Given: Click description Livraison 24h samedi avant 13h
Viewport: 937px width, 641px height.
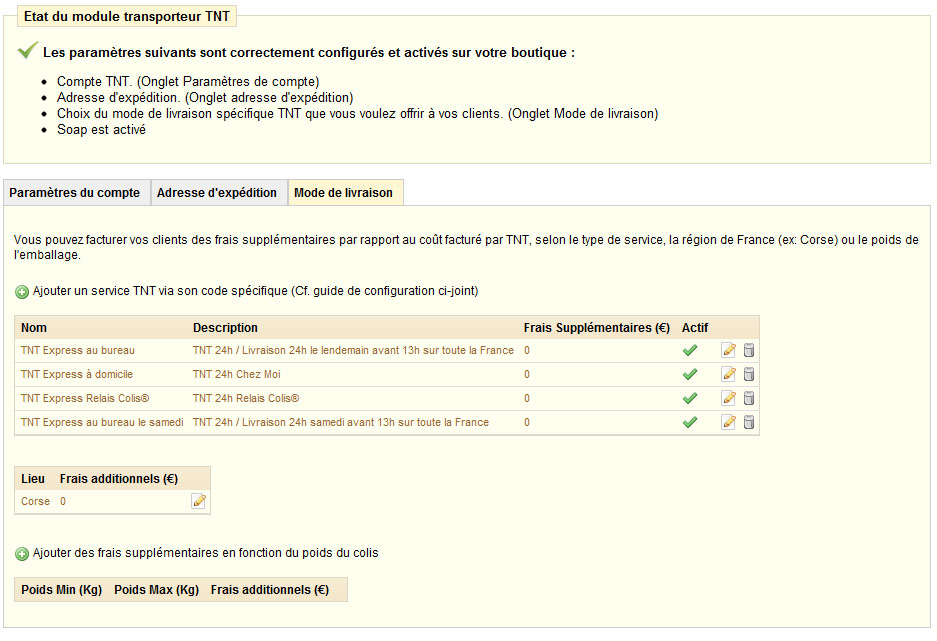Looking at the screenshot, I should 341,422.
